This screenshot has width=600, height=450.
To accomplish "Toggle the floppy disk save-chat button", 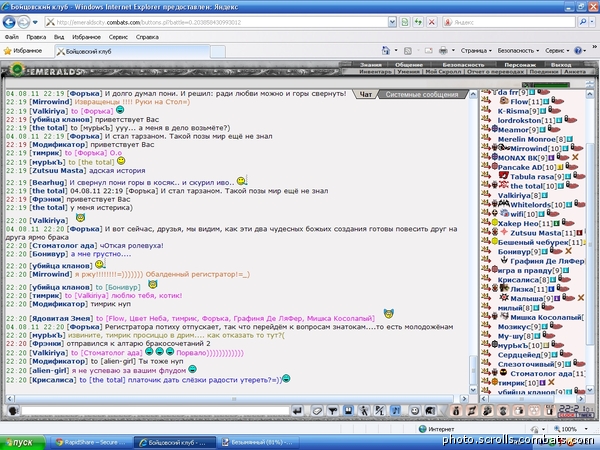I will [x=348, y=411].
